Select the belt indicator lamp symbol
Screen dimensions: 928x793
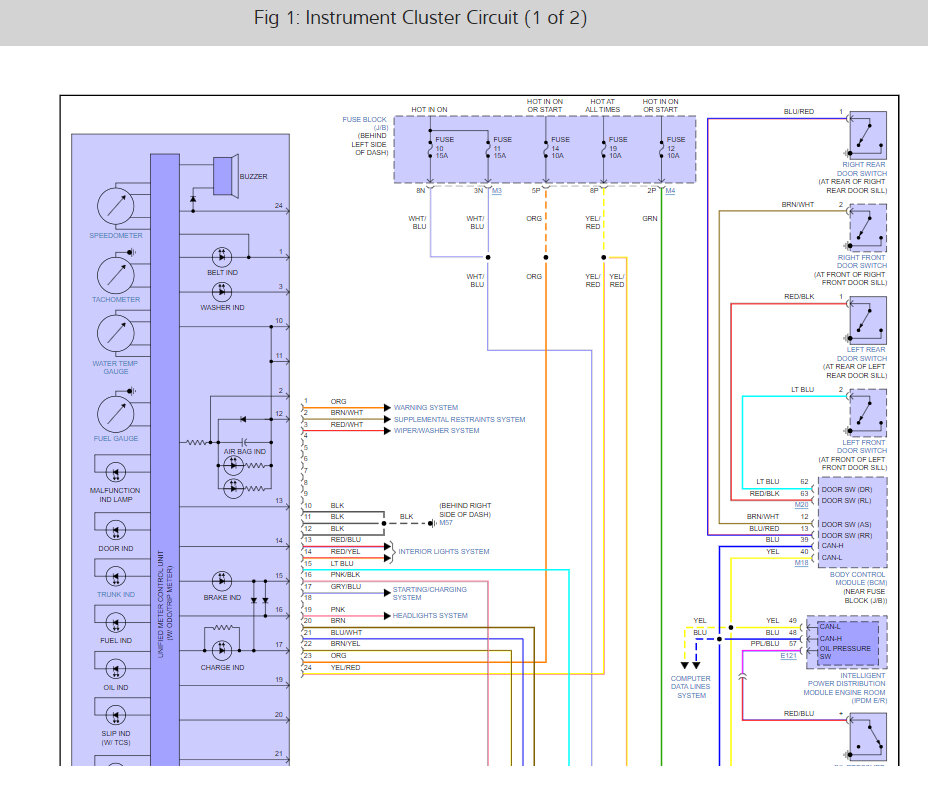(222, 256)
